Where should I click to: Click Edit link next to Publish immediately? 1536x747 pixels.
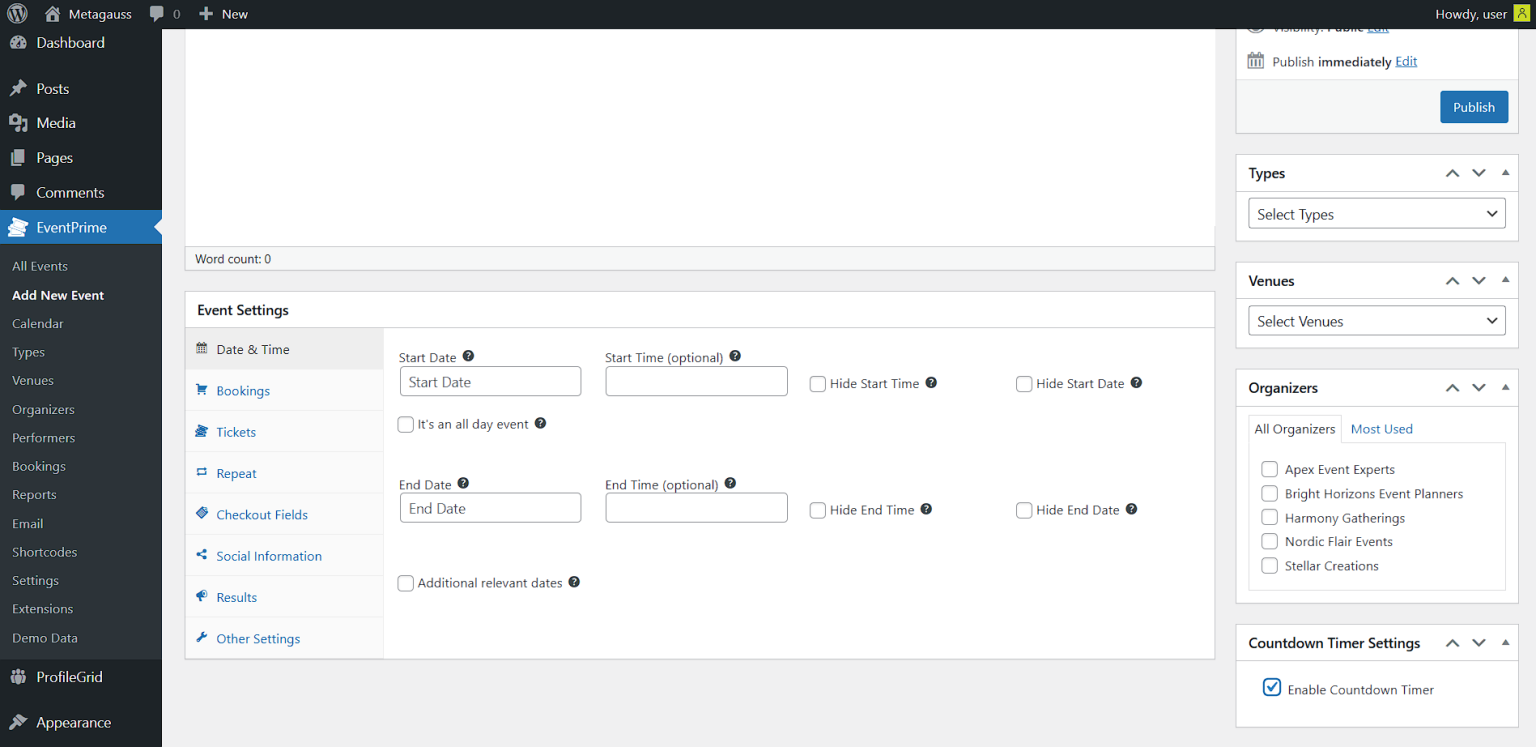1406,62
